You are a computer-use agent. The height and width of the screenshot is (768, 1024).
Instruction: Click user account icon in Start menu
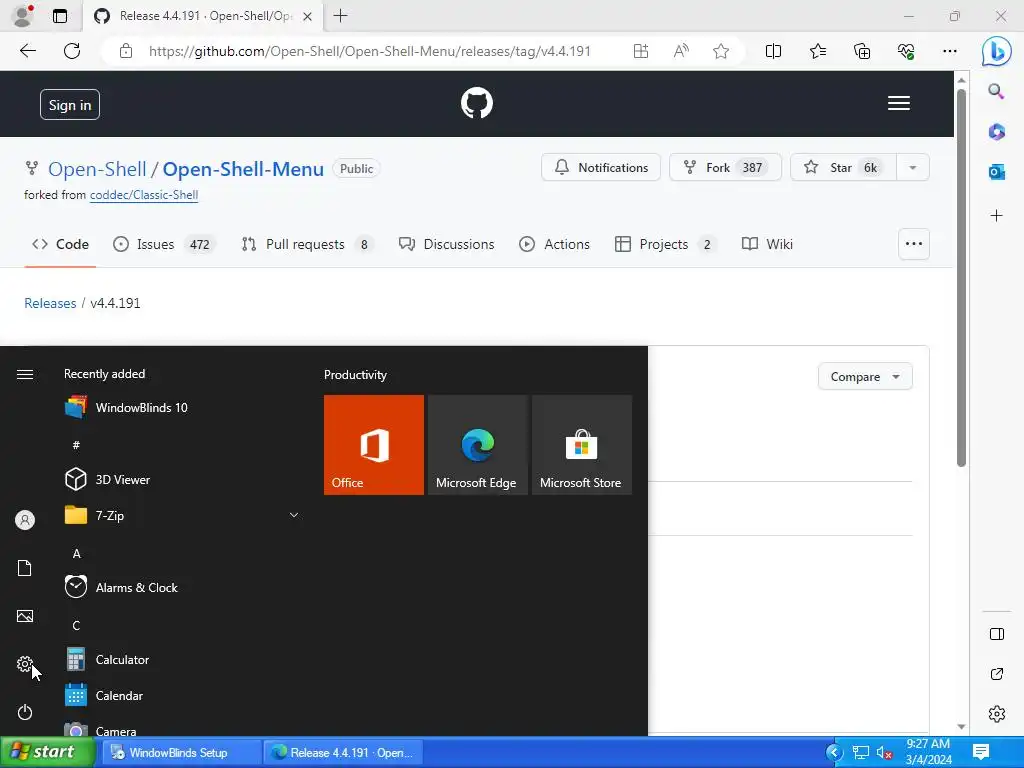pos(25,520)
